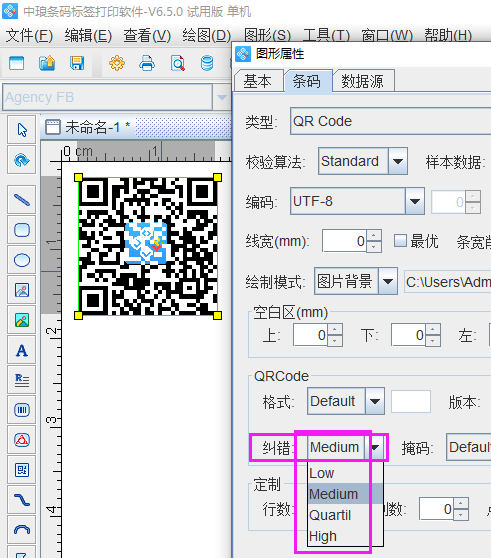Print labels printer icon
The image size is (491, 558).
click(147, 63)
